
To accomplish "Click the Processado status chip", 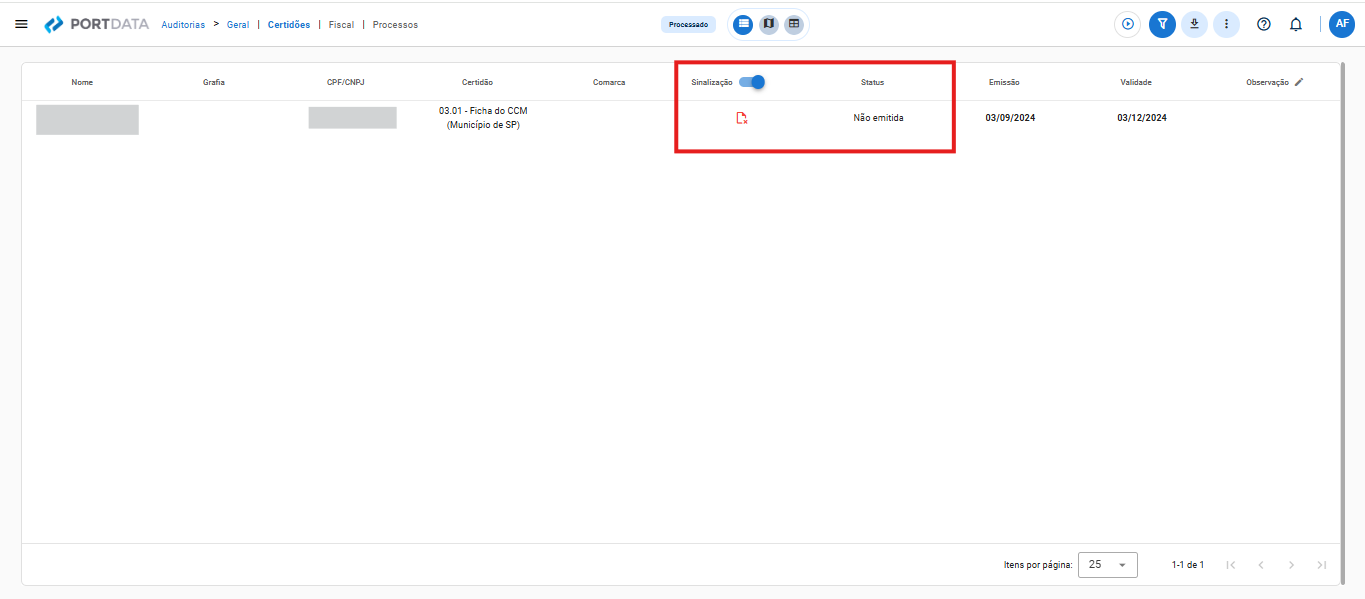I will (688, 24).
